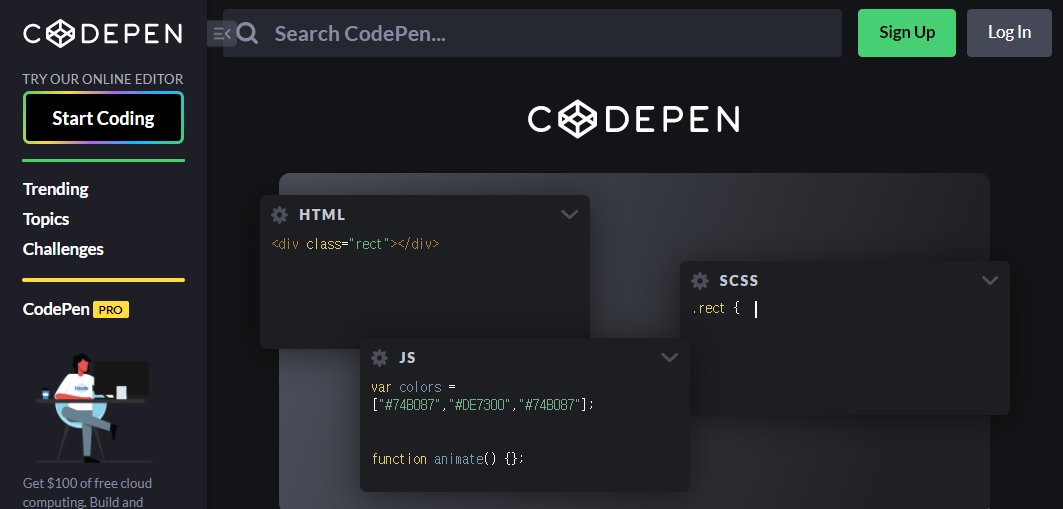Collapse the sidebar with the toggle icon
The width and height of the screenshot is (1063, 509).
tap(222, 33)
